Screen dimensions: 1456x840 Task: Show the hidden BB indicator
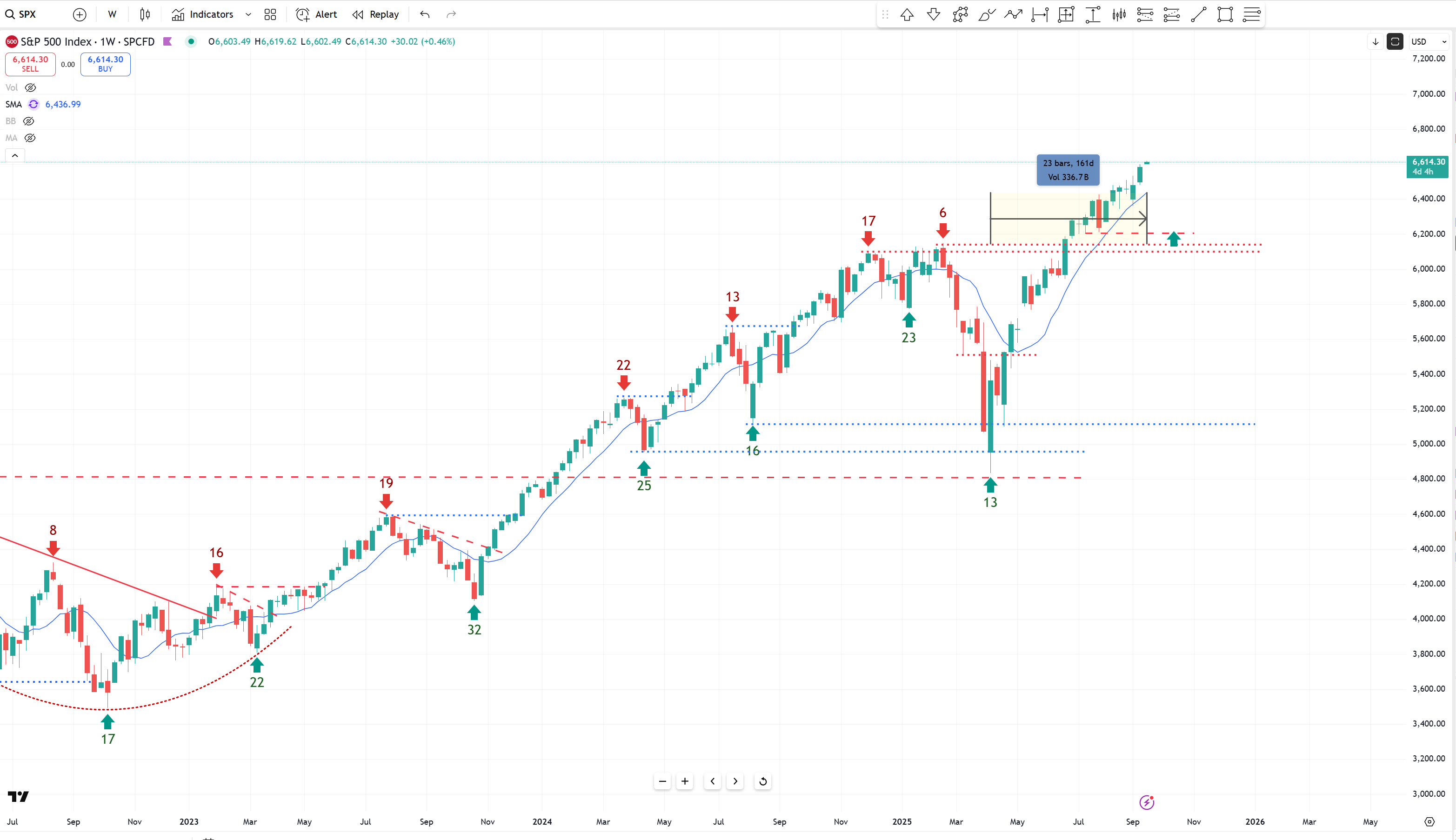point(28,121)
